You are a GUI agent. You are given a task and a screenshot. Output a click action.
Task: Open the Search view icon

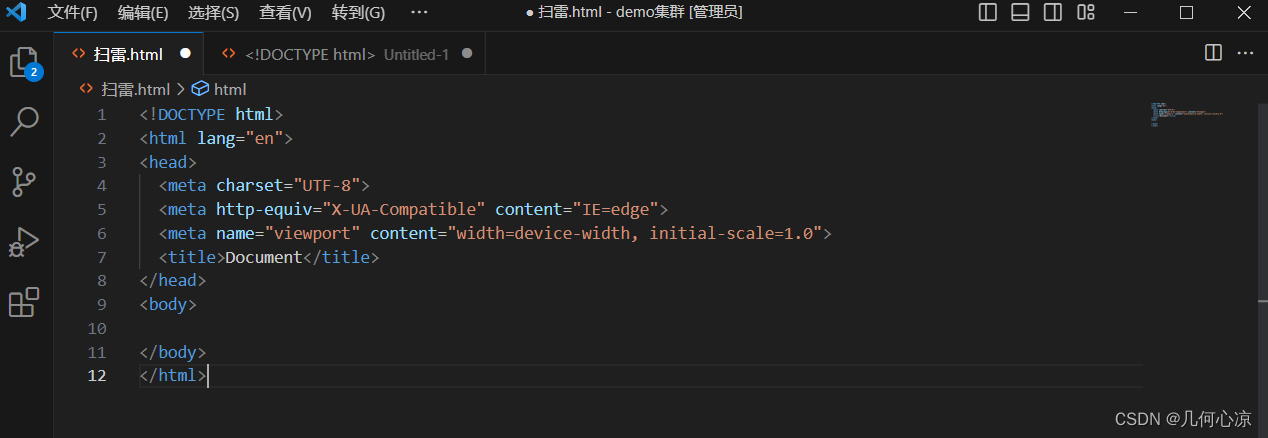click(x=23, y=122)
